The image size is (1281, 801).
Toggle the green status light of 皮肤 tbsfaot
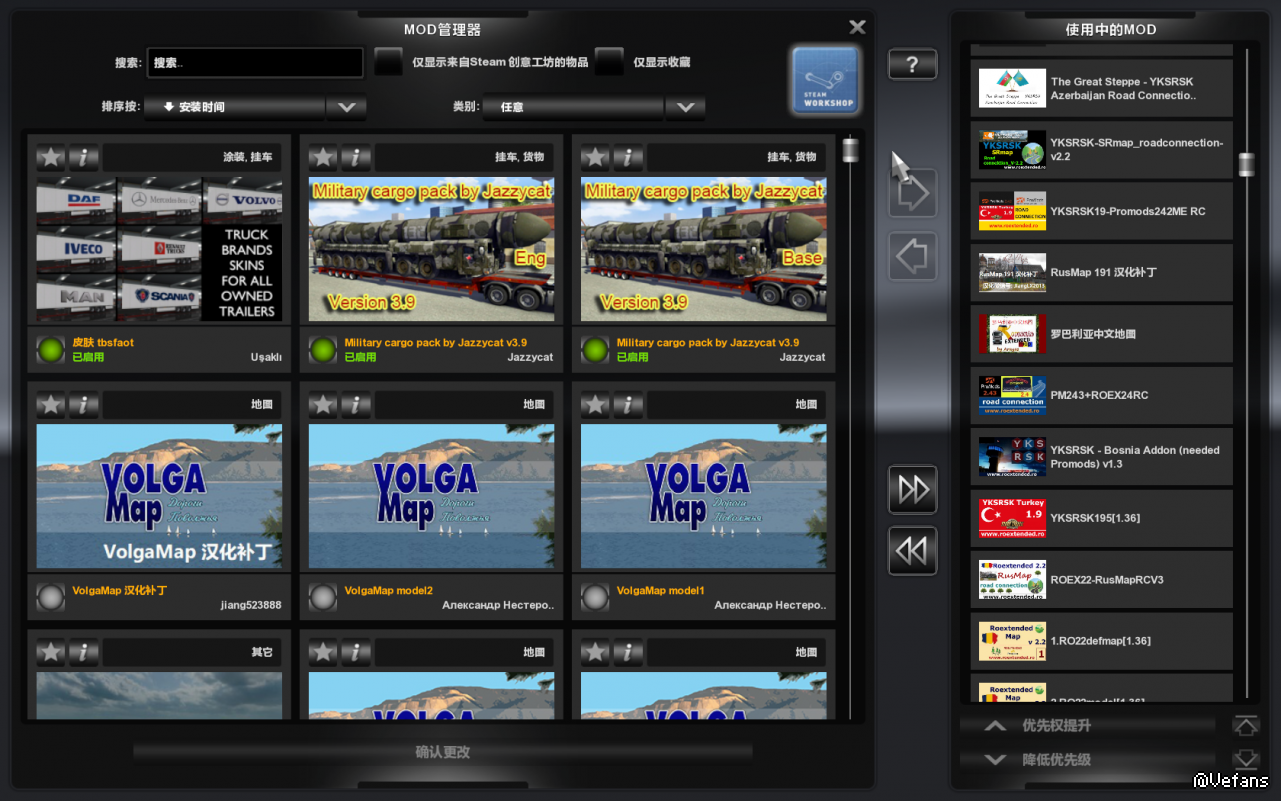point(51,350)
